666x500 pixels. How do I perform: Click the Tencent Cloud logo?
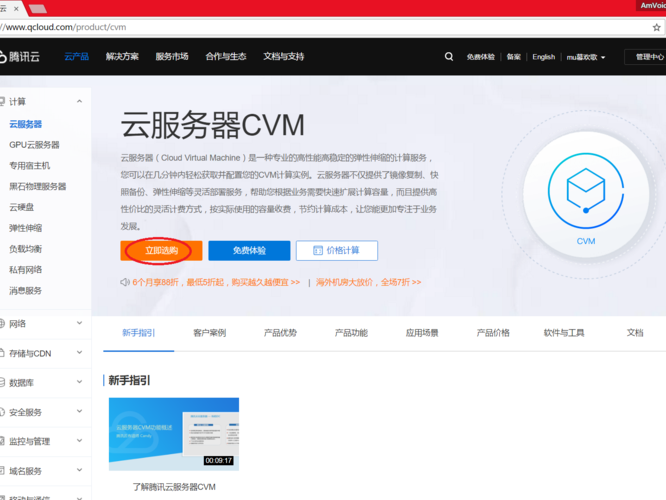click(x=20, y=56)
